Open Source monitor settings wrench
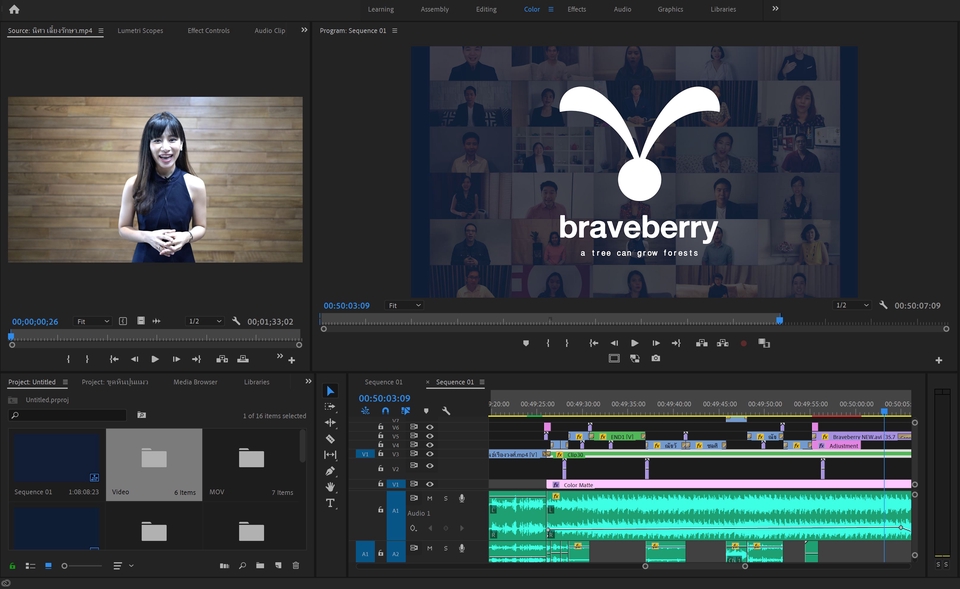 [236, 321]
